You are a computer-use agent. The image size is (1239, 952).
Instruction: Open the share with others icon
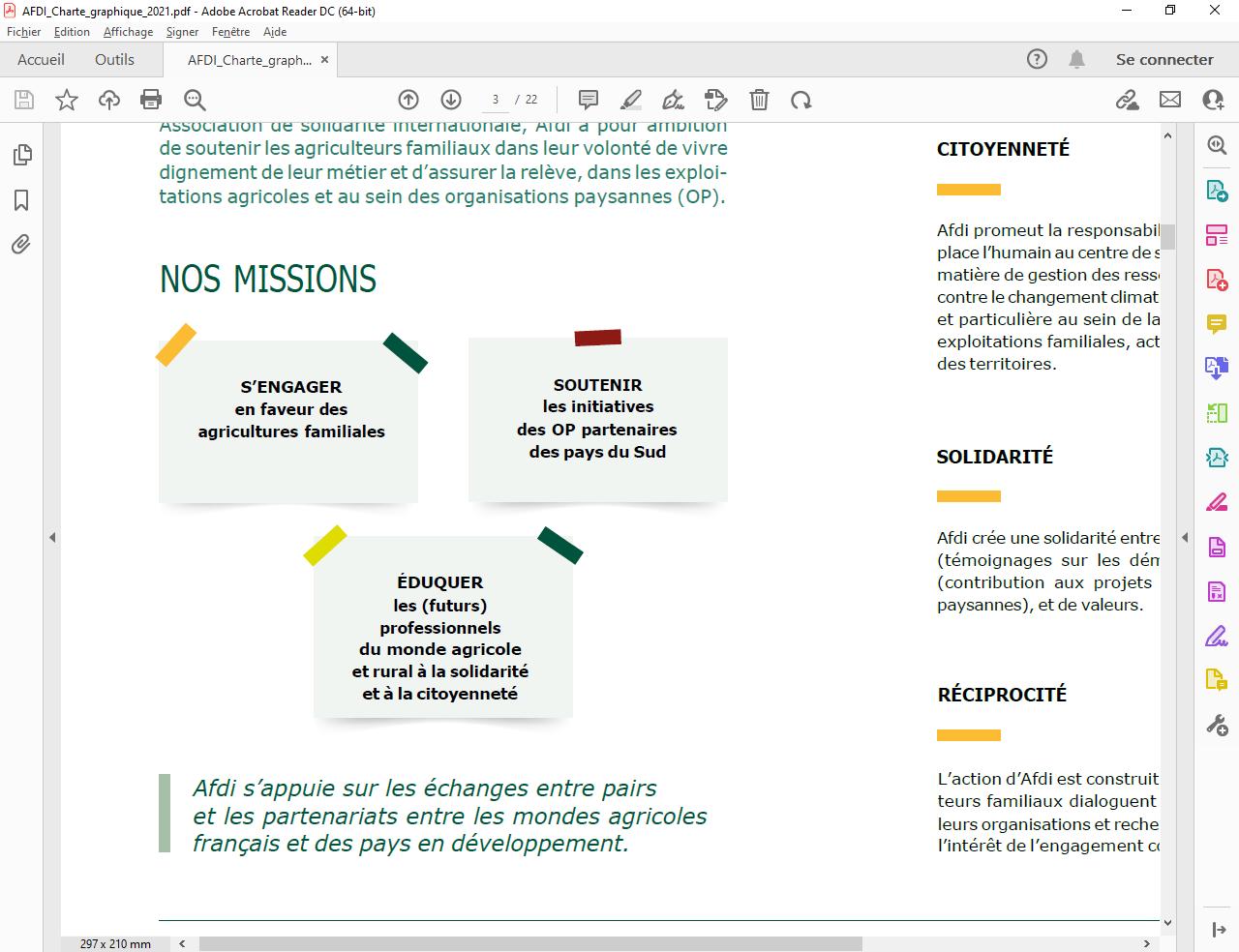coord(1213,100)
